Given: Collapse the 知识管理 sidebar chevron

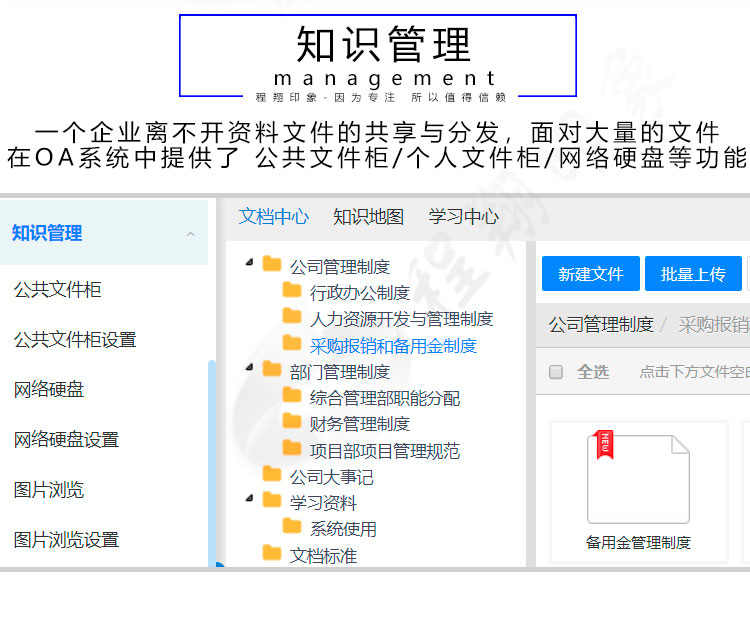Looking at the screenshot, I should point(190,234).
